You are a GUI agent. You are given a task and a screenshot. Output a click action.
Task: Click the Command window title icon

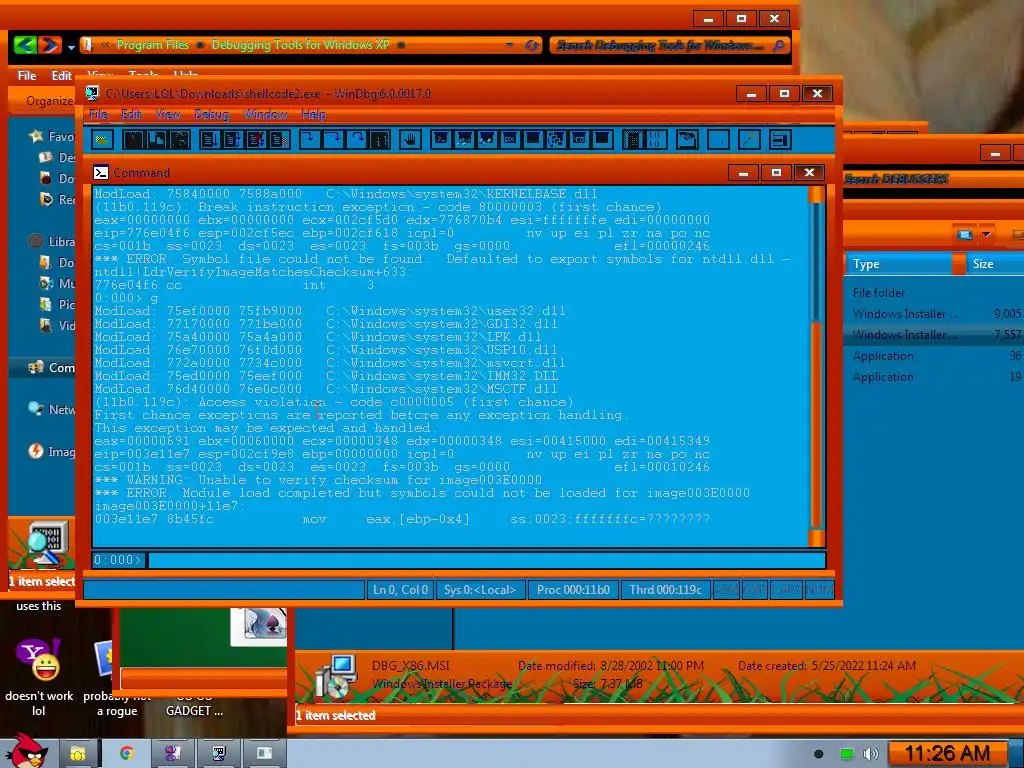pyautogui.click(x=101, y=172)
